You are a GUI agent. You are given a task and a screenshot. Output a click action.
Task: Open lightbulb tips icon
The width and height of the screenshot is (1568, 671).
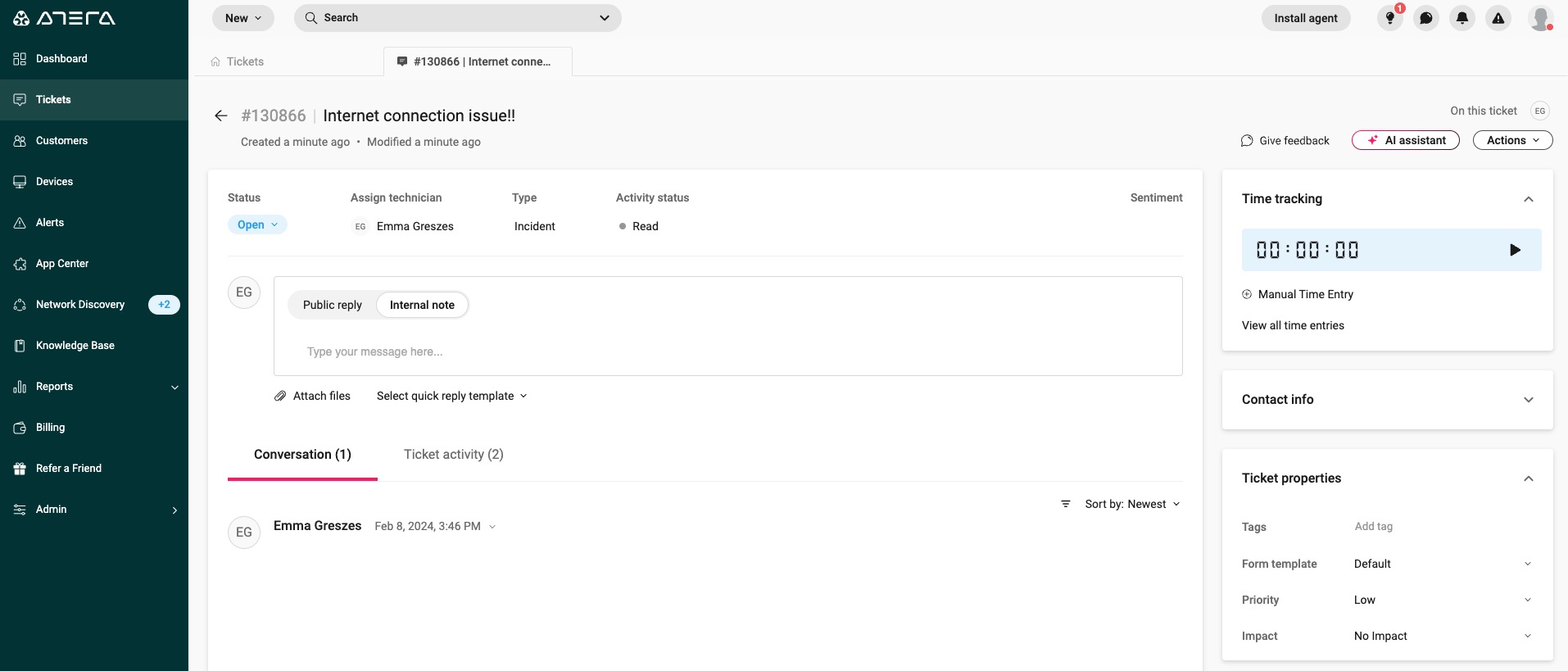[1390, 18]
